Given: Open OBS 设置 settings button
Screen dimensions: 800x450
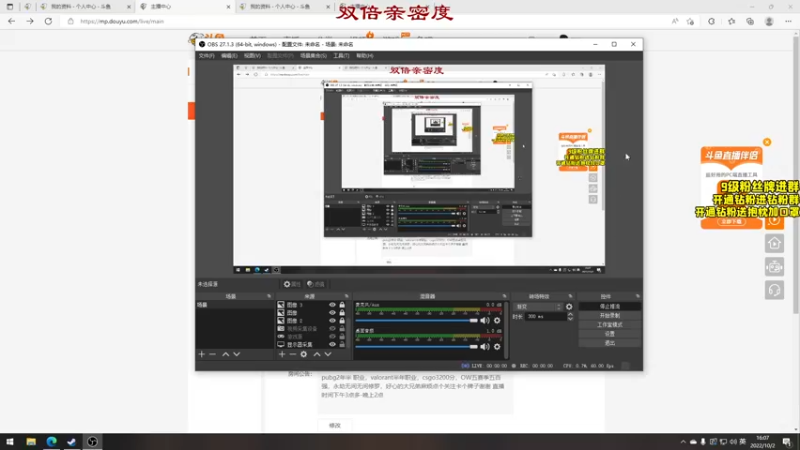Looking at the screenshot, I should click(x=610, y=334).
